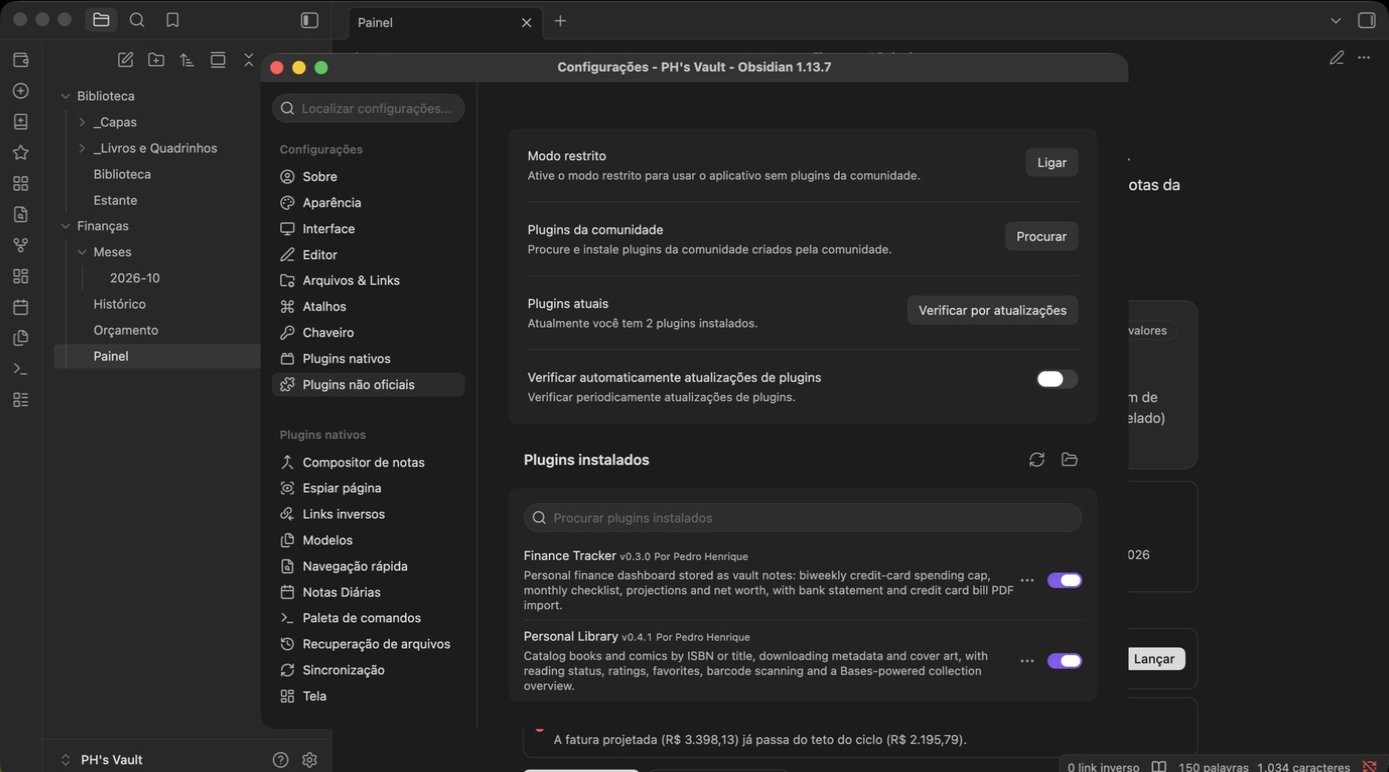The height and width of the screenshot is (772, 1389).
Task: Click the collapse all icon in file explorer
Action: pos(249,60)
